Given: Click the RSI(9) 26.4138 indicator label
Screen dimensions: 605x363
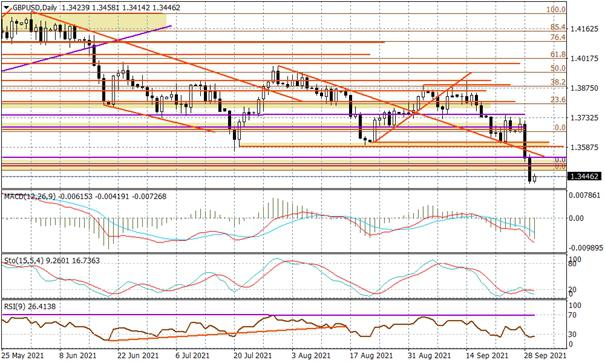Looking at the screenshot, I should click(30, 307).
